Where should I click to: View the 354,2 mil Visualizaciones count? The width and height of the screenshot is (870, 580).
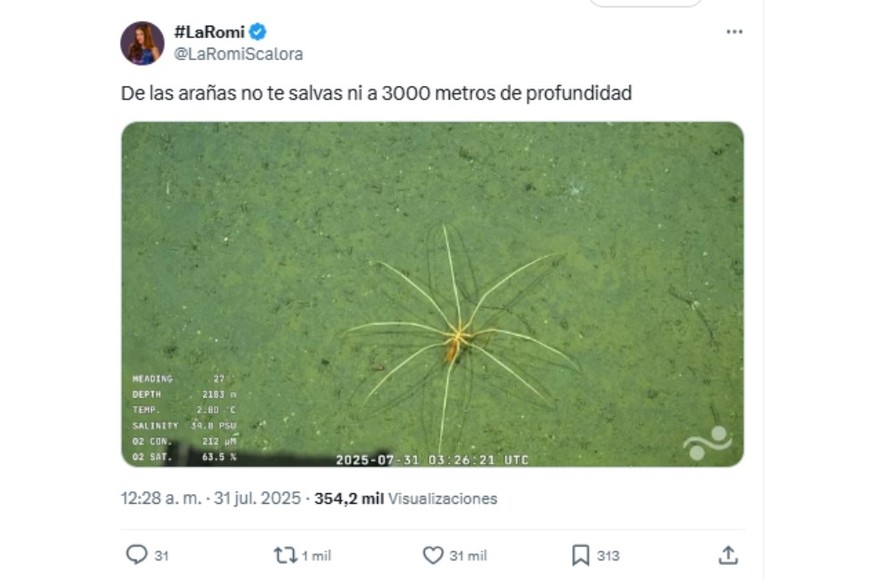pyautogui.click(x=406, y=498)
